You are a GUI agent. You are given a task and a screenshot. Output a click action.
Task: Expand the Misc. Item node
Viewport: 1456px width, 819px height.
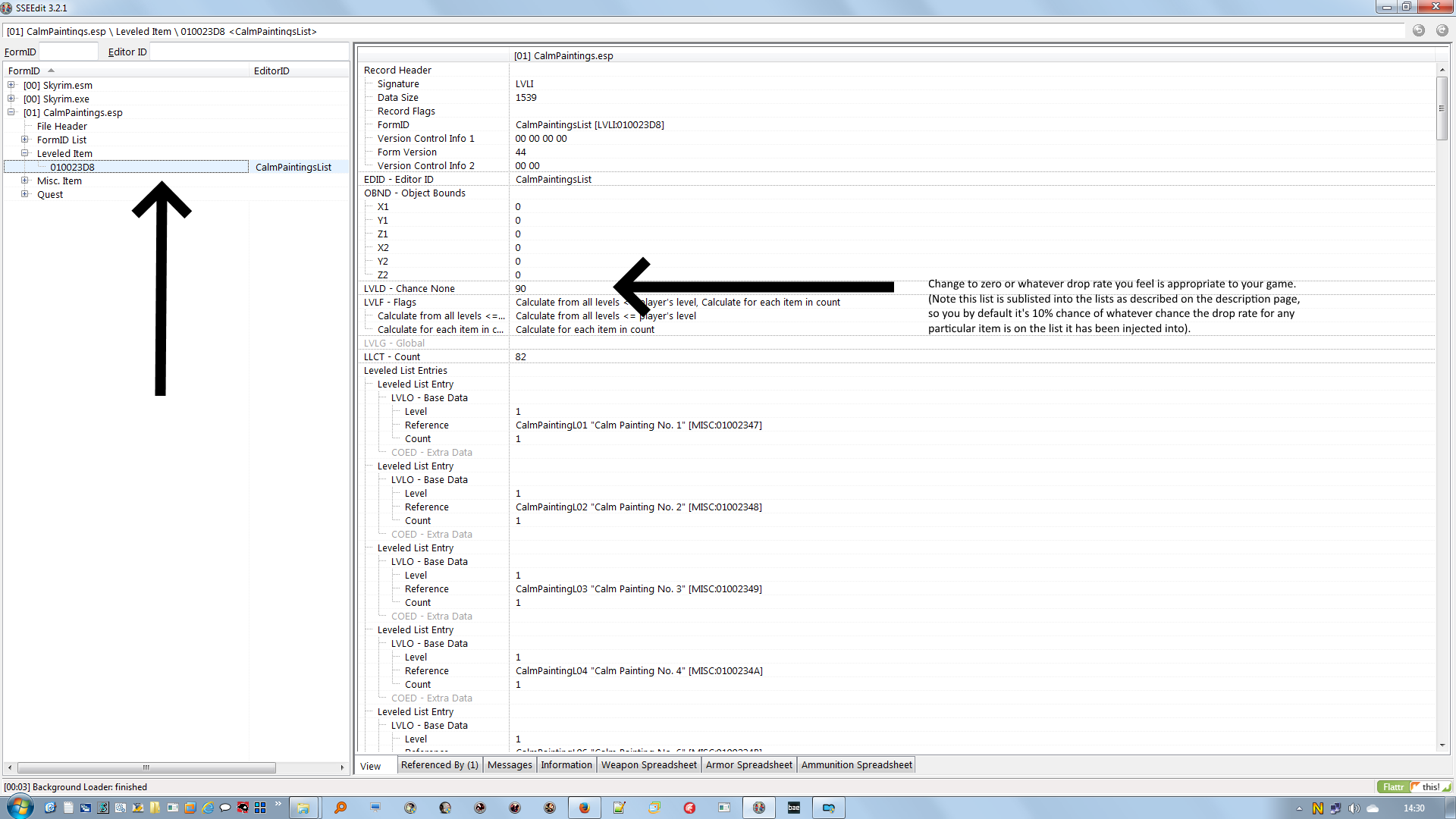click(25, 180)
